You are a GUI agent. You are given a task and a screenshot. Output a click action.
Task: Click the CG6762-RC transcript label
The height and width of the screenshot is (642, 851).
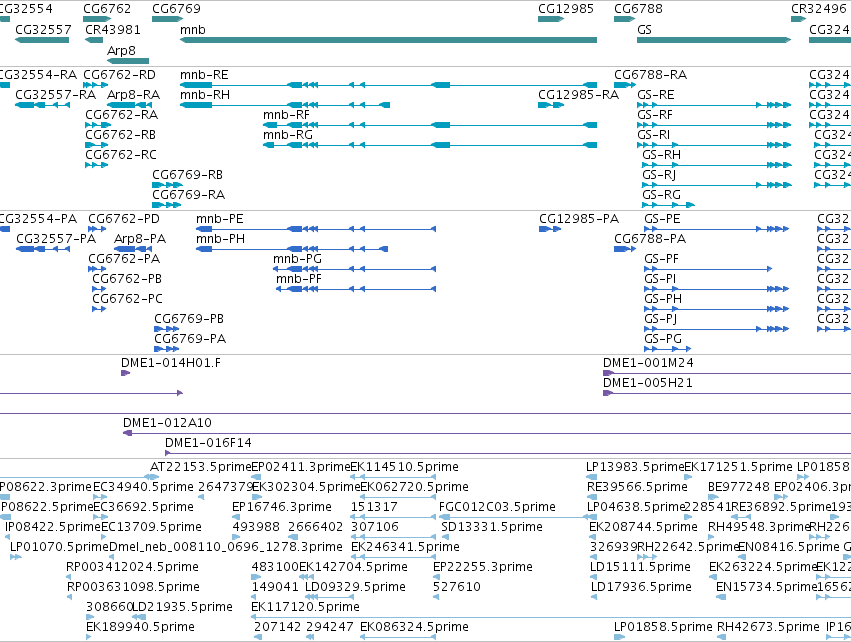pyautogui.click(x=121, y=155)
